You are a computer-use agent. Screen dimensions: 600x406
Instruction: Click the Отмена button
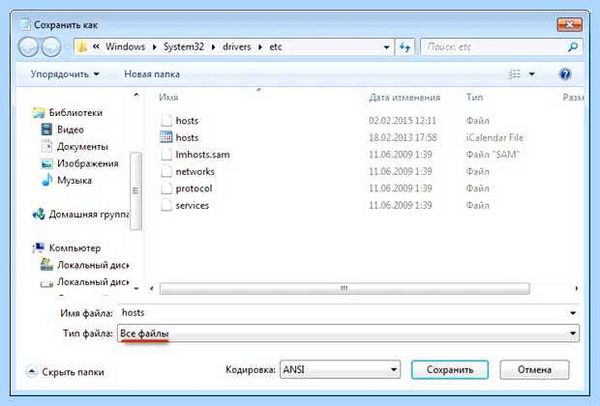pyautogui.click(x=534, y=370)
